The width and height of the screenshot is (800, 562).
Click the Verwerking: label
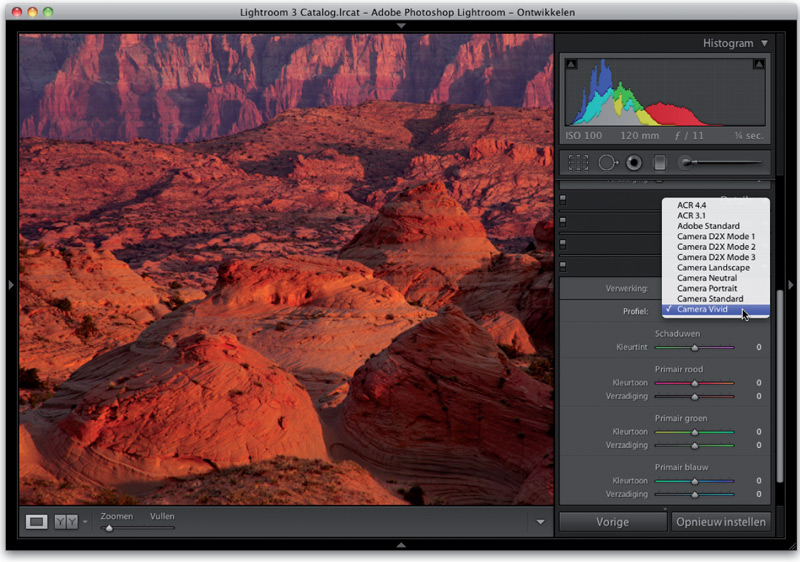(627, 288)
